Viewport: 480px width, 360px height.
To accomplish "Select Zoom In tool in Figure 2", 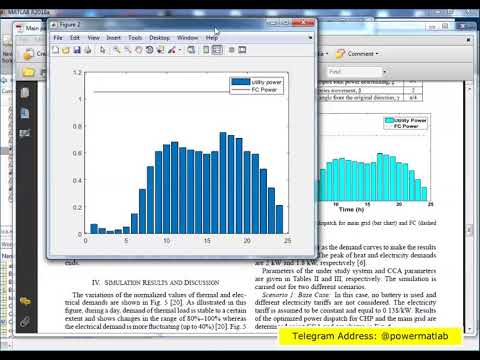I will (116, 50).
